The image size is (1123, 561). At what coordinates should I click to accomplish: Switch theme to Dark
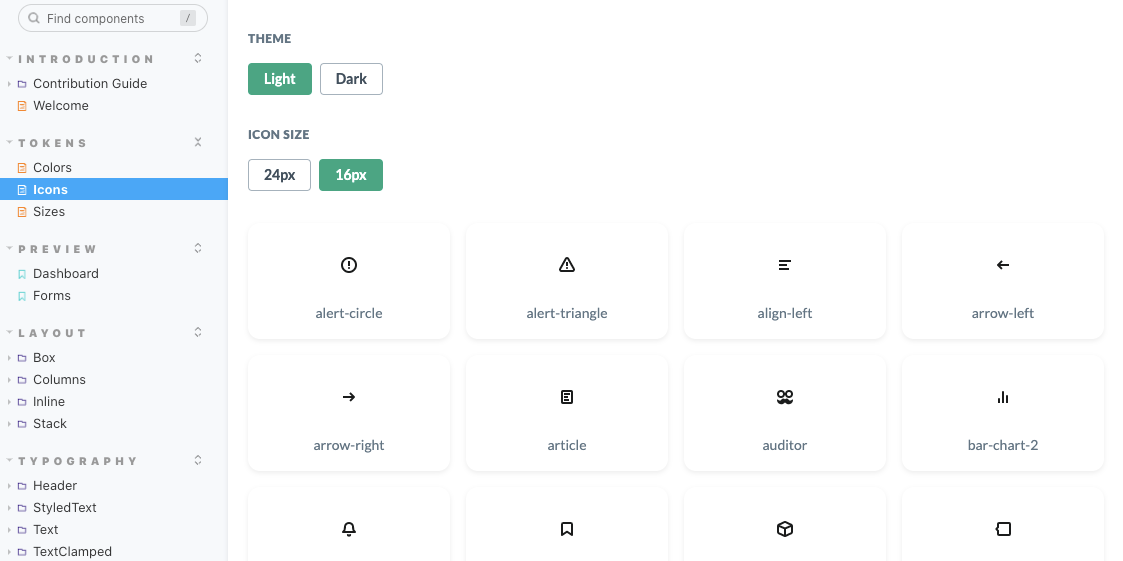(352, 79)
